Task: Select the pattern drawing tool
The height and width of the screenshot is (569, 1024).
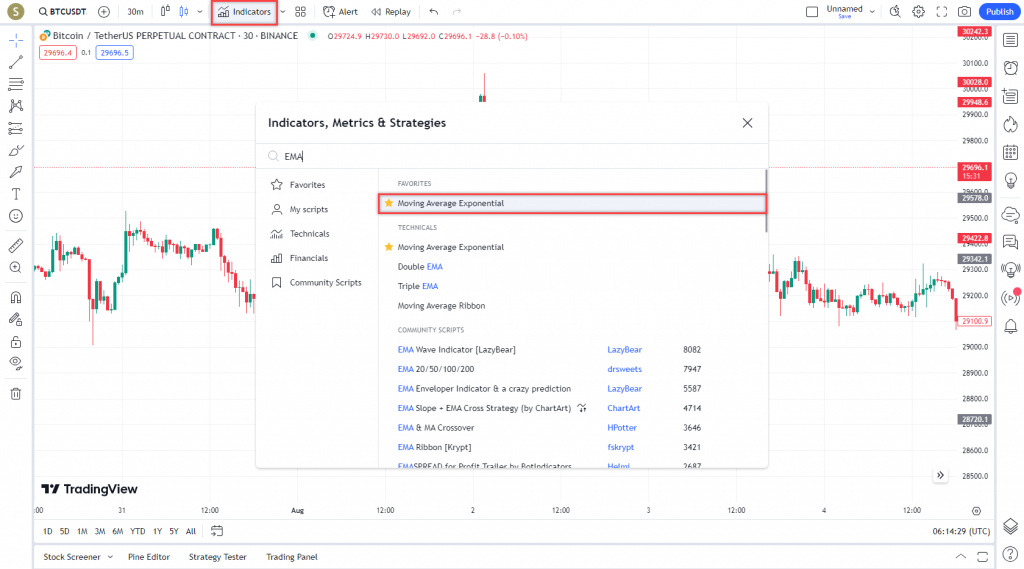Action: [16, 106]
